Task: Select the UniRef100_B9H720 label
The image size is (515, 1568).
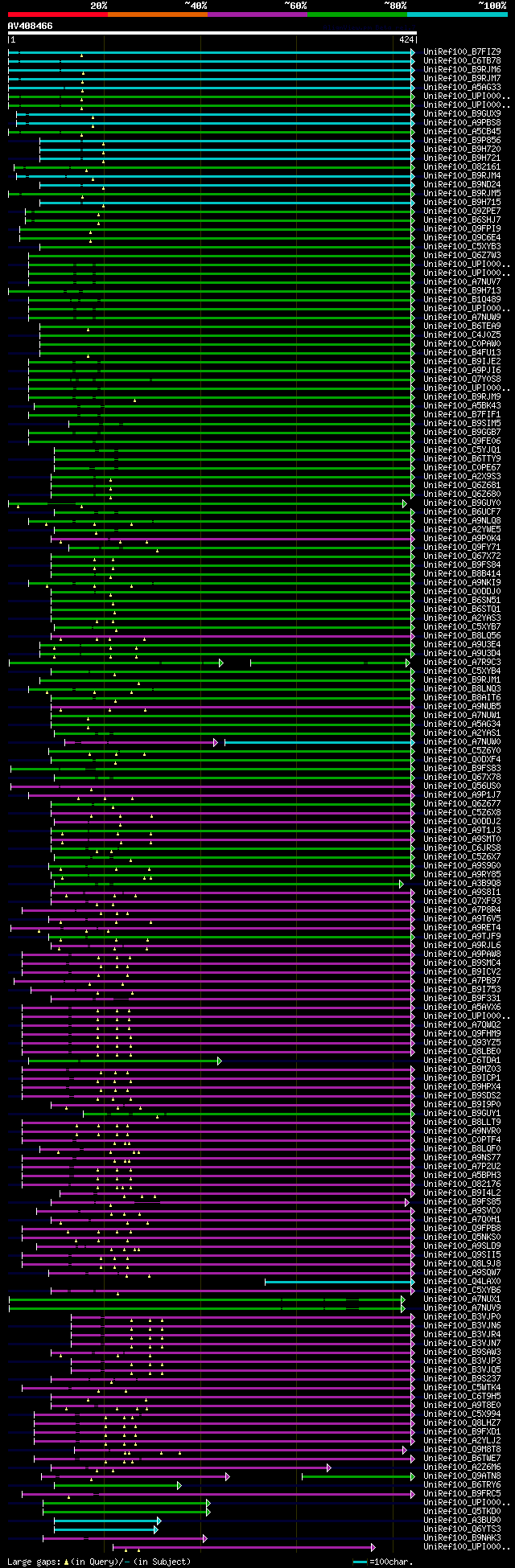Action: [x=462, y=150]
